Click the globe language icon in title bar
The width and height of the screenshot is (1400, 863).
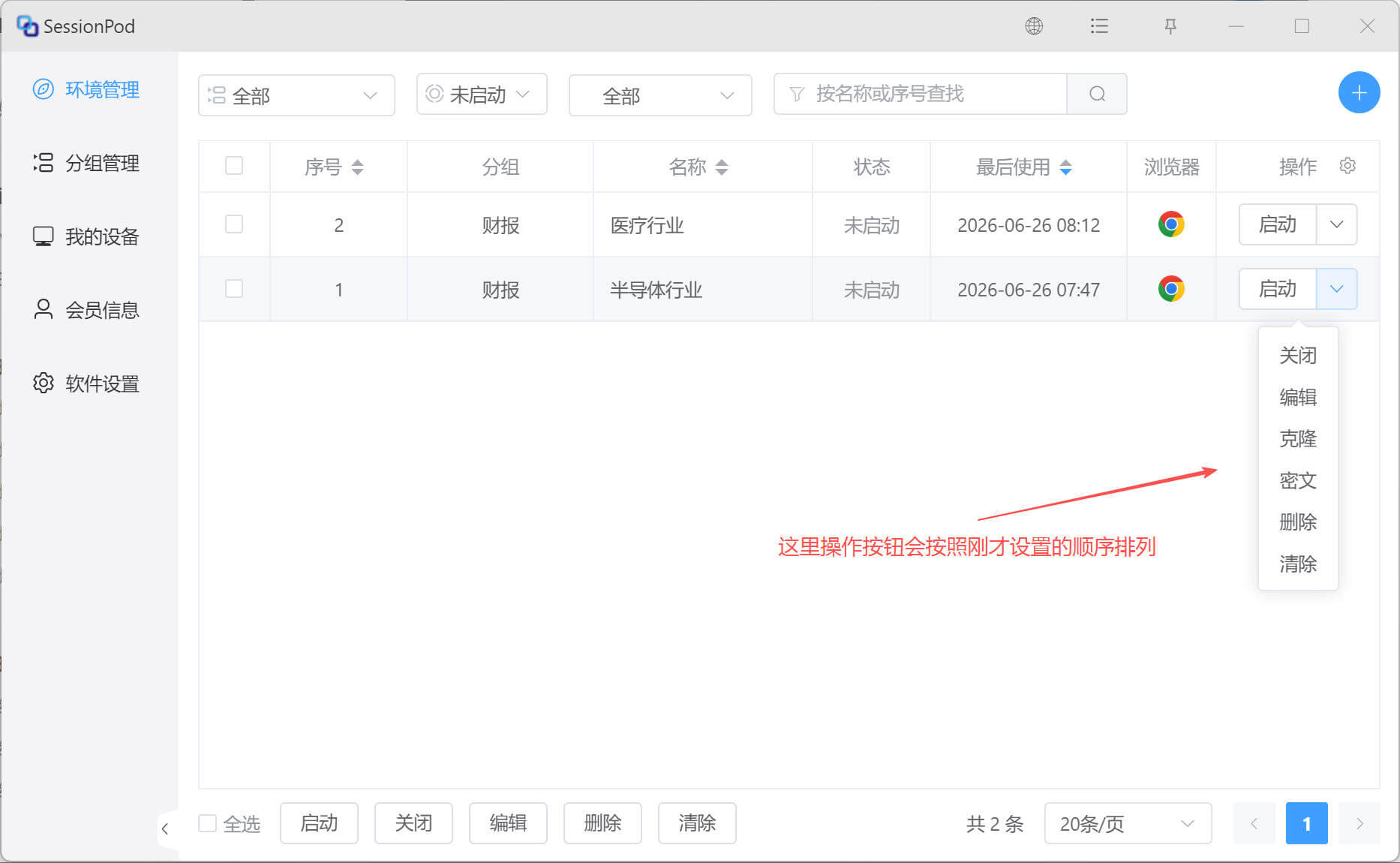(x=1034, y=26)
